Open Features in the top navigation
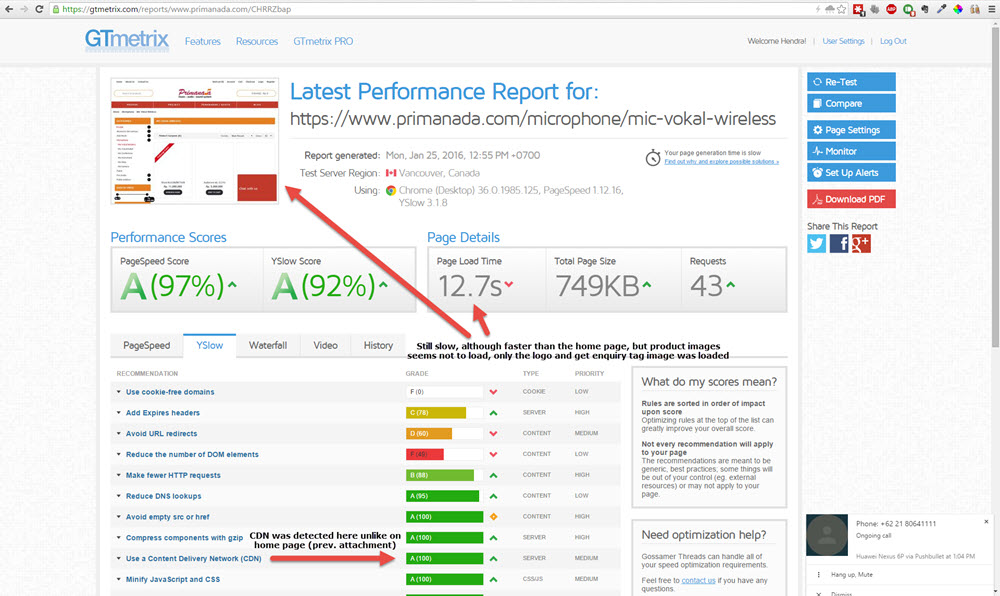 [x=203, y=41]
